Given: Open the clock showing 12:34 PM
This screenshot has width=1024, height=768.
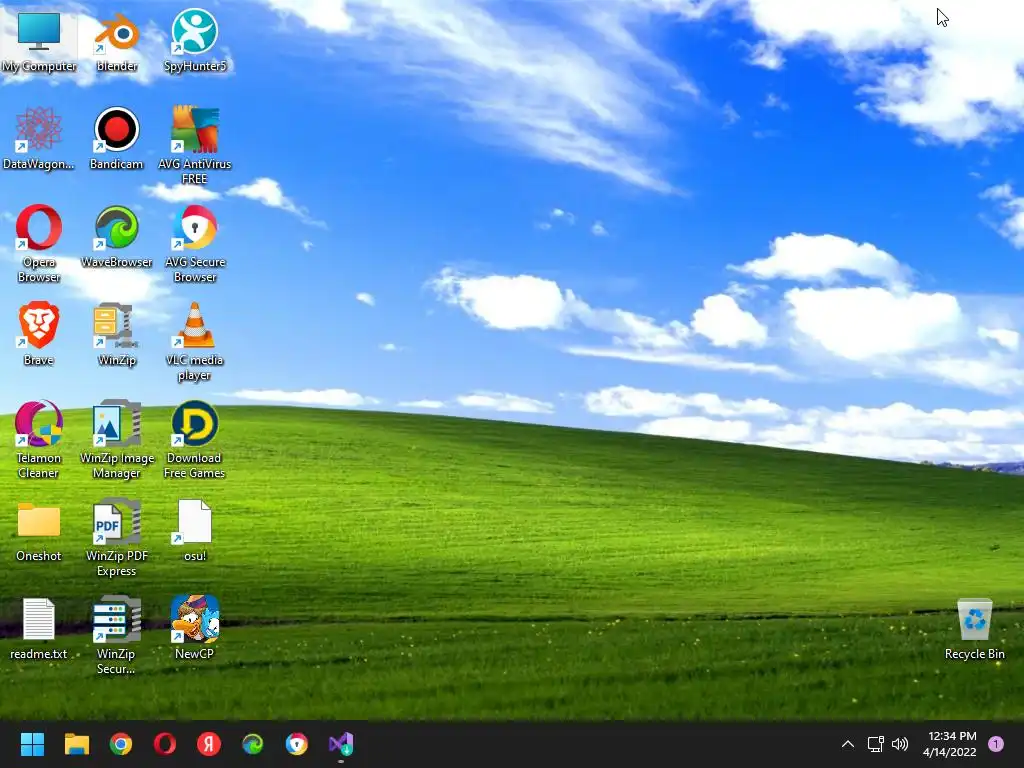Looking at the screenshot, I should point(950,744).
